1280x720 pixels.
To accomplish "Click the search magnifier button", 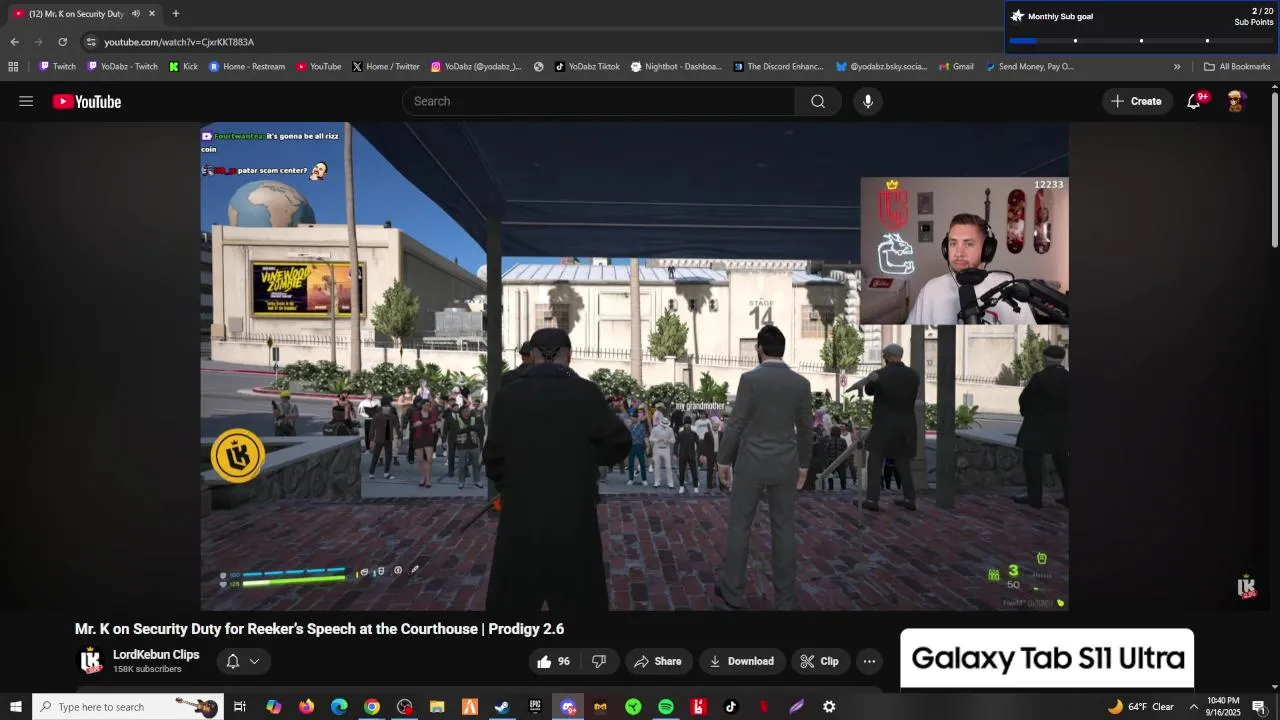I will (x=818, y=101).
